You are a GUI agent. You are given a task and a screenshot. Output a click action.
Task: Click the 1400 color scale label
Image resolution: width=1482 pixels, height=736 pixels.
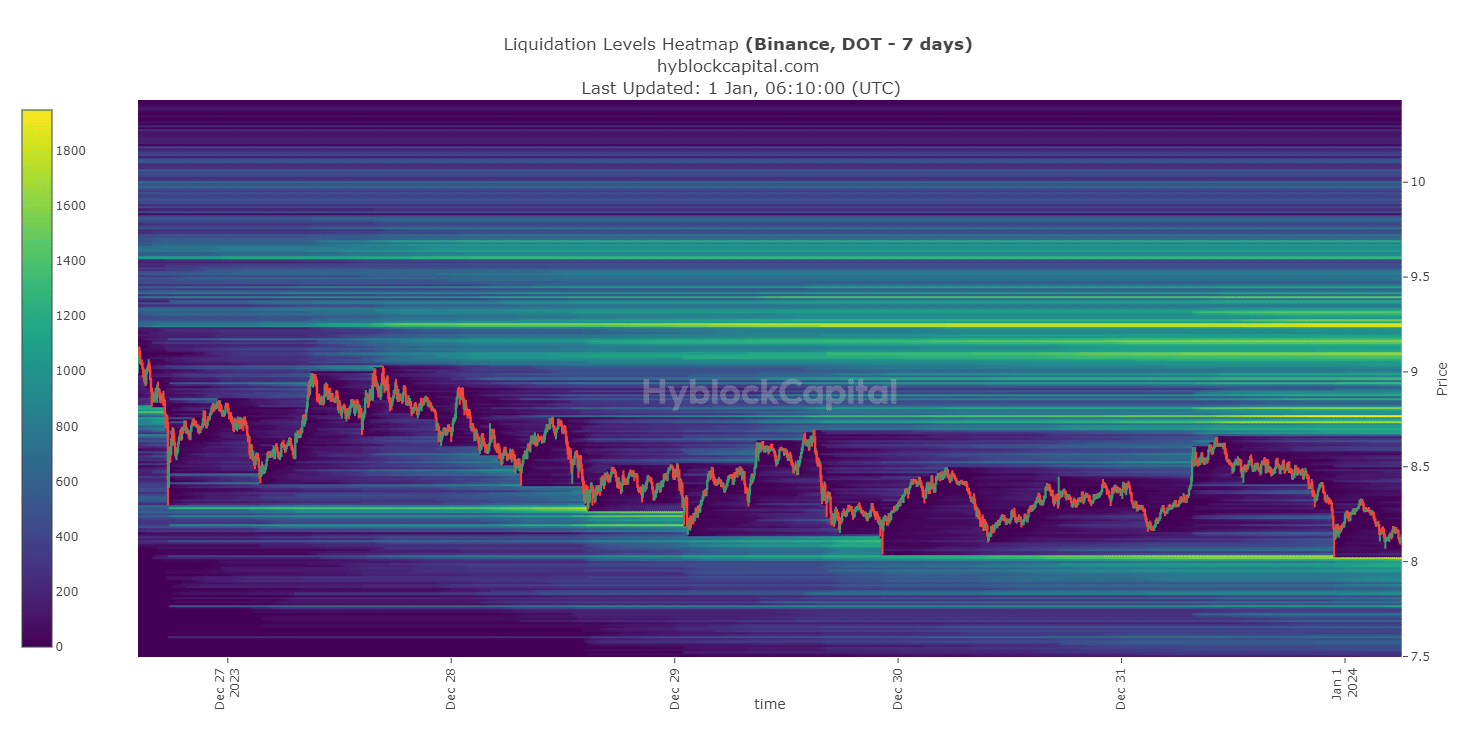coord(71,261)
